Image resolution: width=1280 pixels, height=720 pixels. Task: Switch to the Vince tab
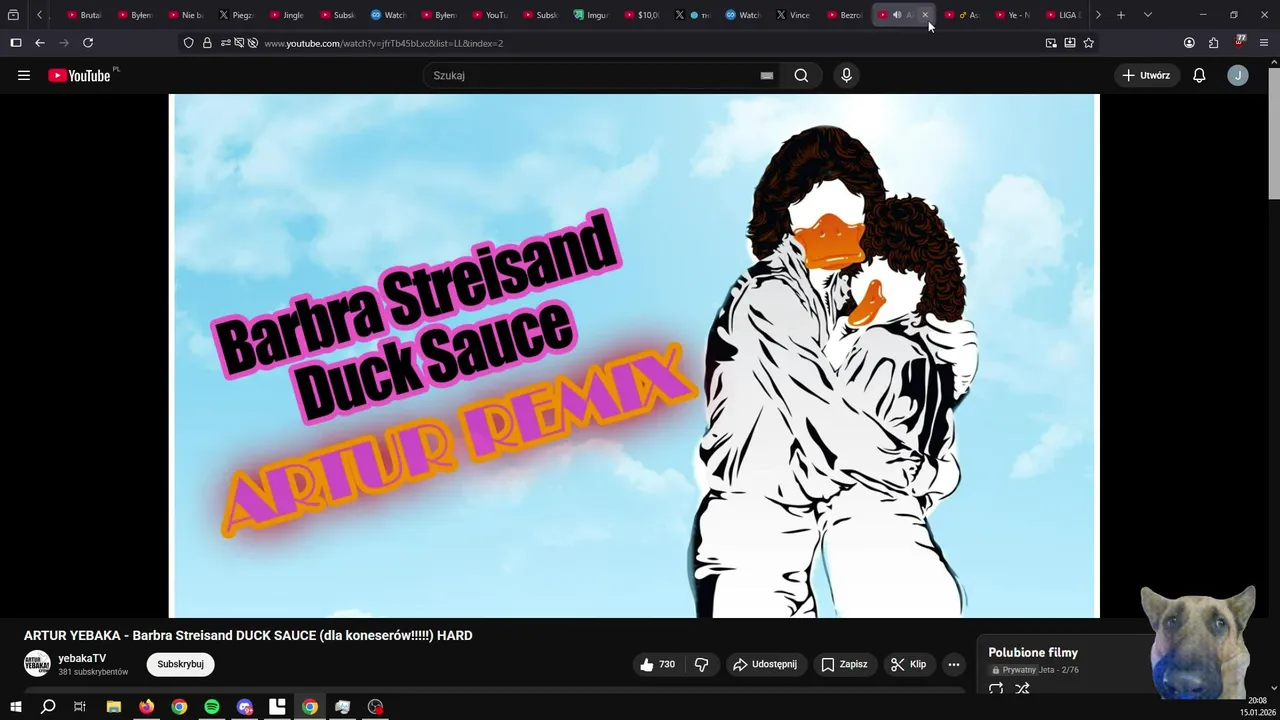[794, 15]
